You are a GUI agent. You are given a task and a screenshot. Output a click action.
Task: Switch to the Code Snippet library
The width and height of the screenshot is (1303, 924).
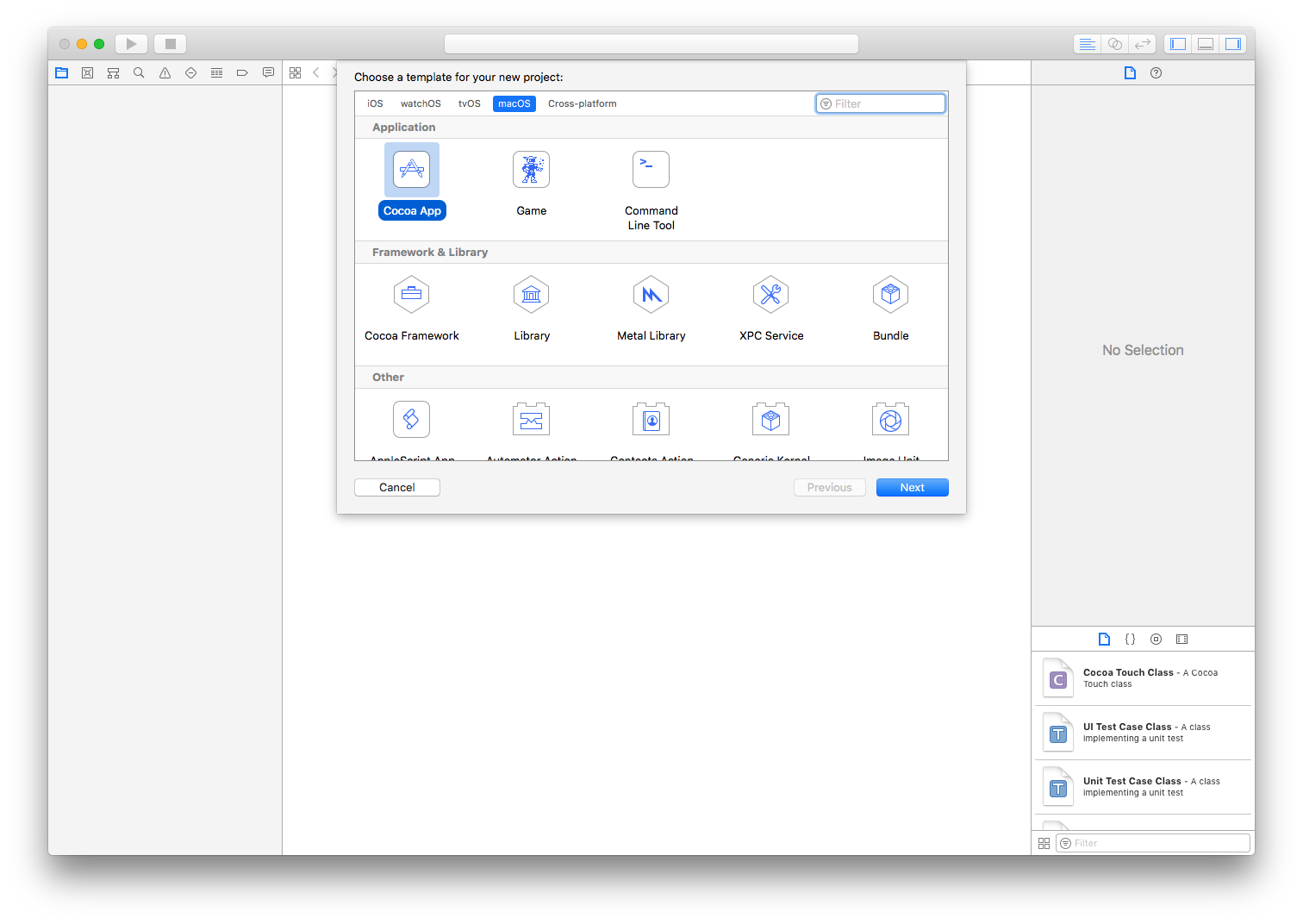point(1130,639)
